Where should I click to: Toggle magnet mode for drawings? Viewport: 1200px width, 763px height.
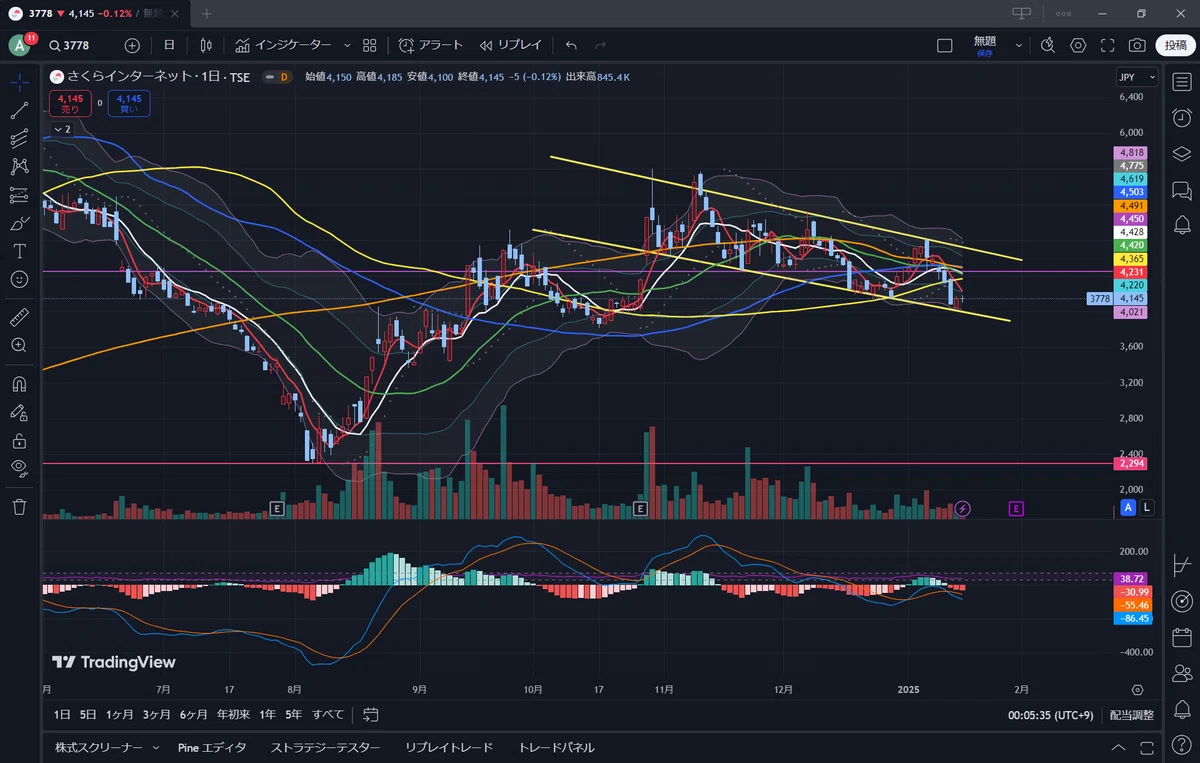tap(19, 384)
